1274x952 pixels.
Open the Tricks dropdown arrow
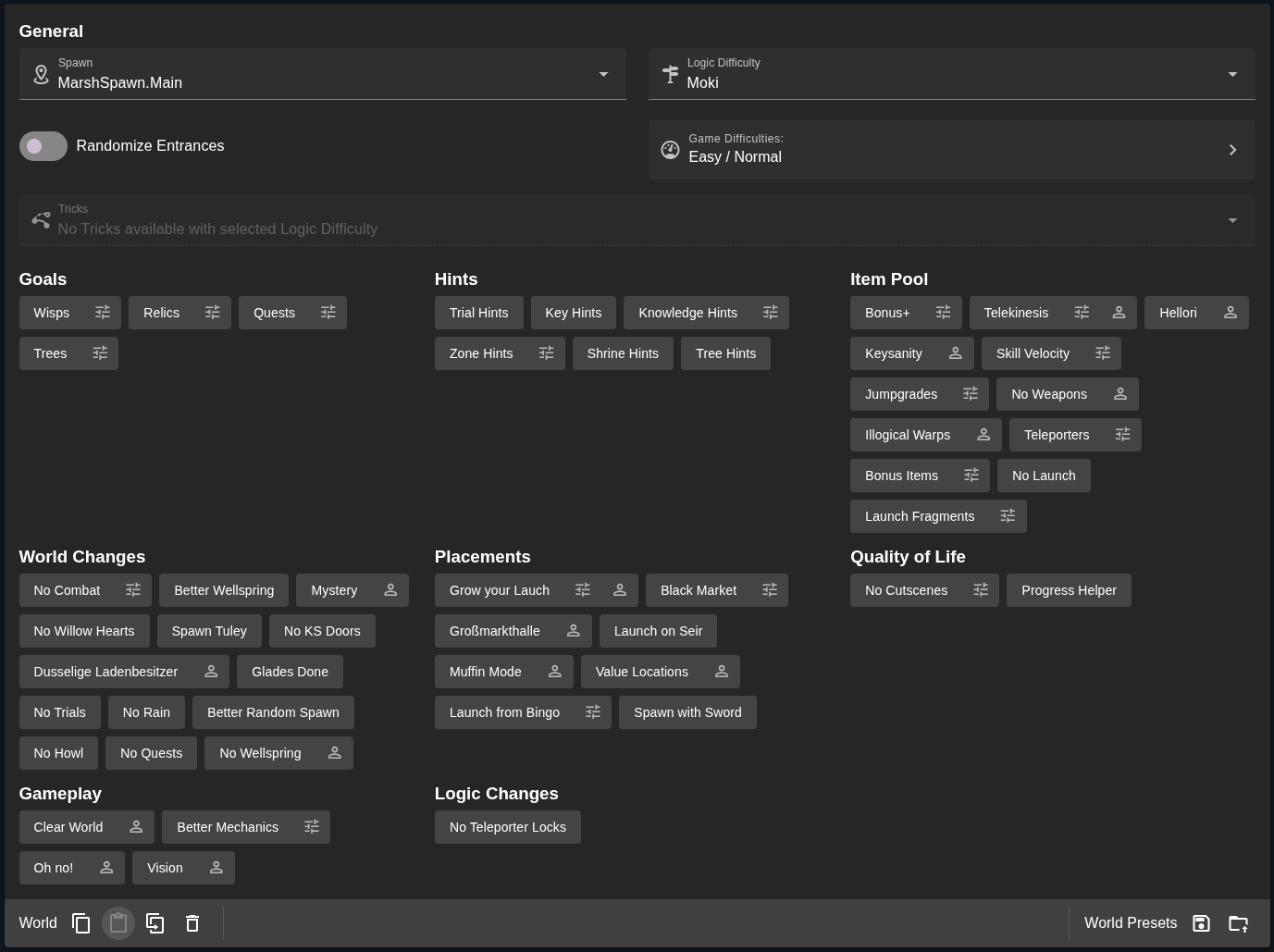(x=1232, y=220)
